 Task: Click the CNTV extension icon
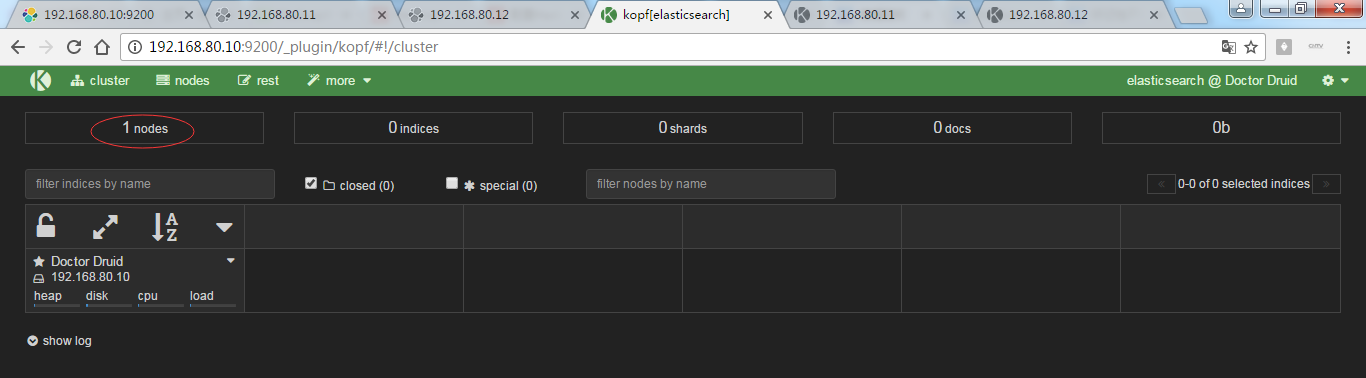pyautogui.click(x=1315, y=47)
